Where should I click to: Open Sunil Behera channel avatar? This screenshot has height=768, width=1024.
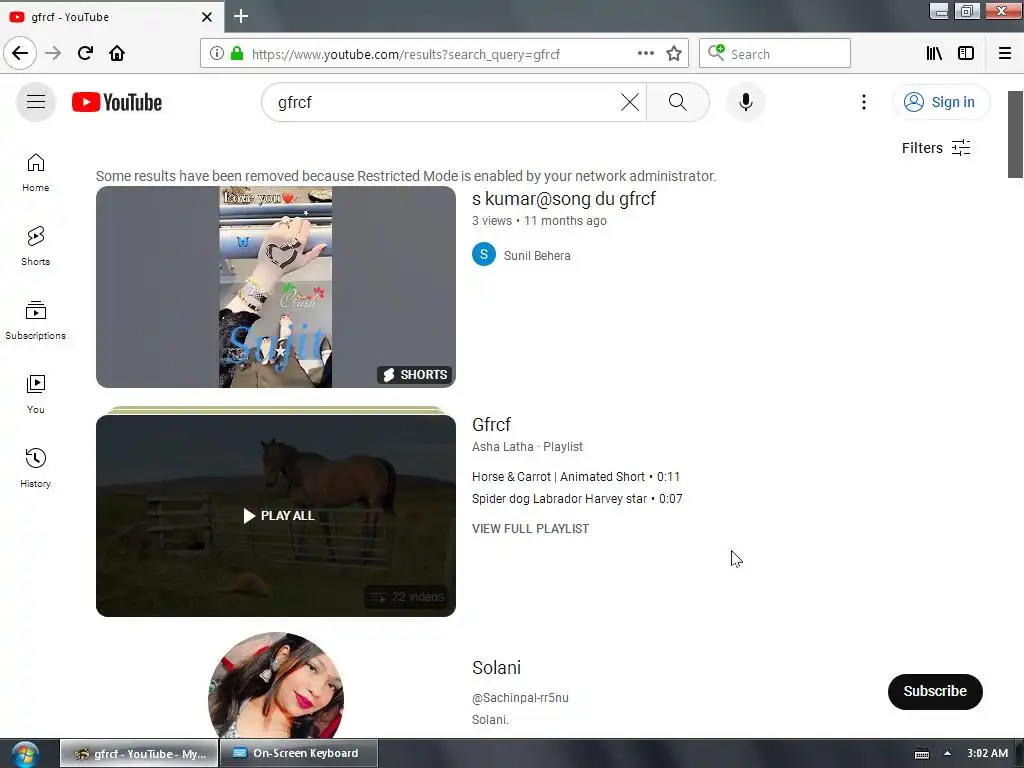pos(484,255)
